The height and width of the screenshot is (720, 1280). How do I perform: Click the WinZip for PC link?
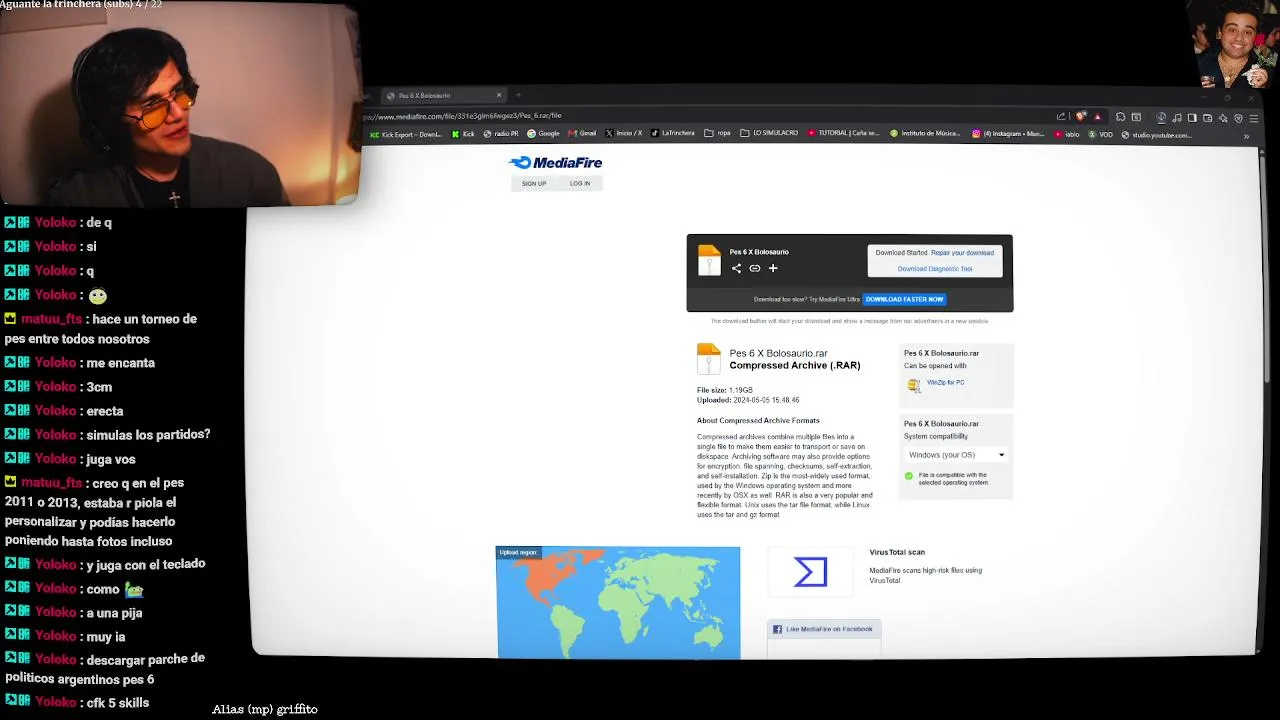click(945, 382)
